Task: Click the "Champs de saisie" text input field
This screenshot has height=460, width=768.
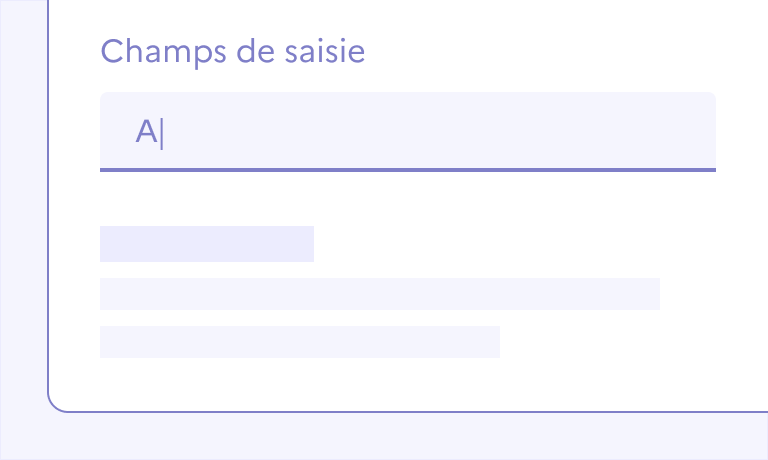Action: 407,131
